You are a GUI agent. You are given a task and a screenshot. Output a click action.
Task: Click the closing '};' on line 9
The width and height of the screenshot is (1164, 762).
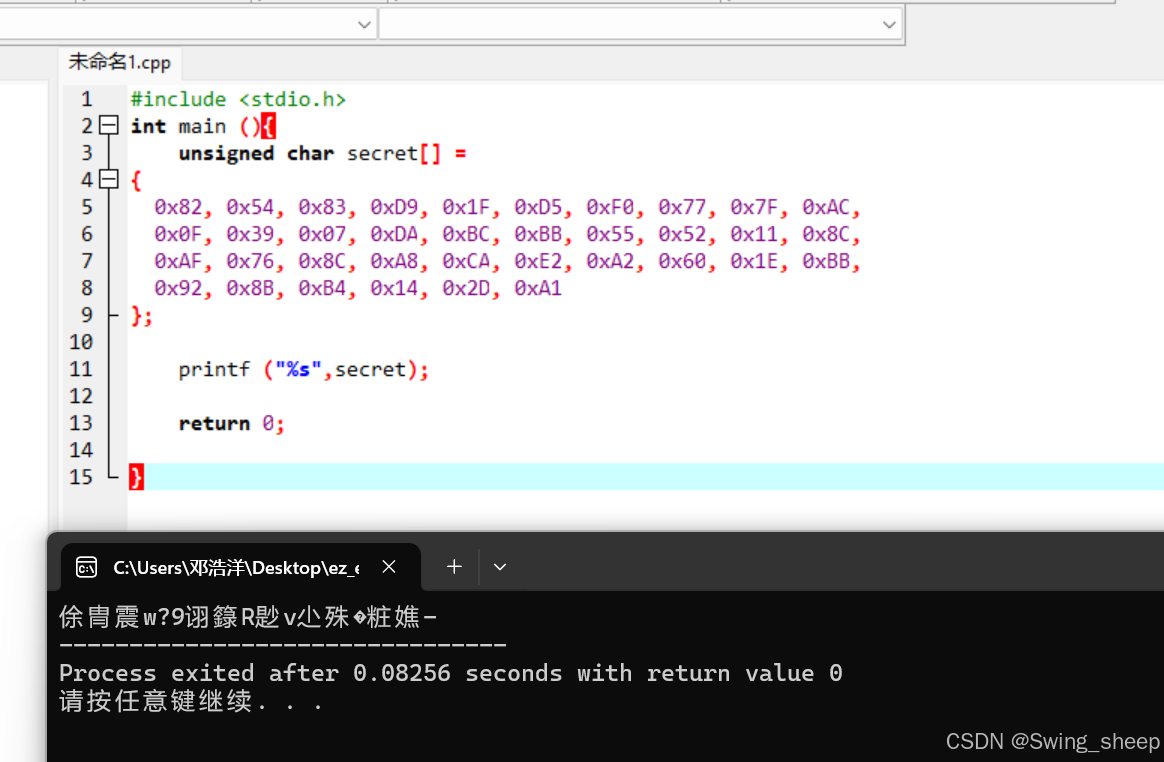click(x=142, y=316)
